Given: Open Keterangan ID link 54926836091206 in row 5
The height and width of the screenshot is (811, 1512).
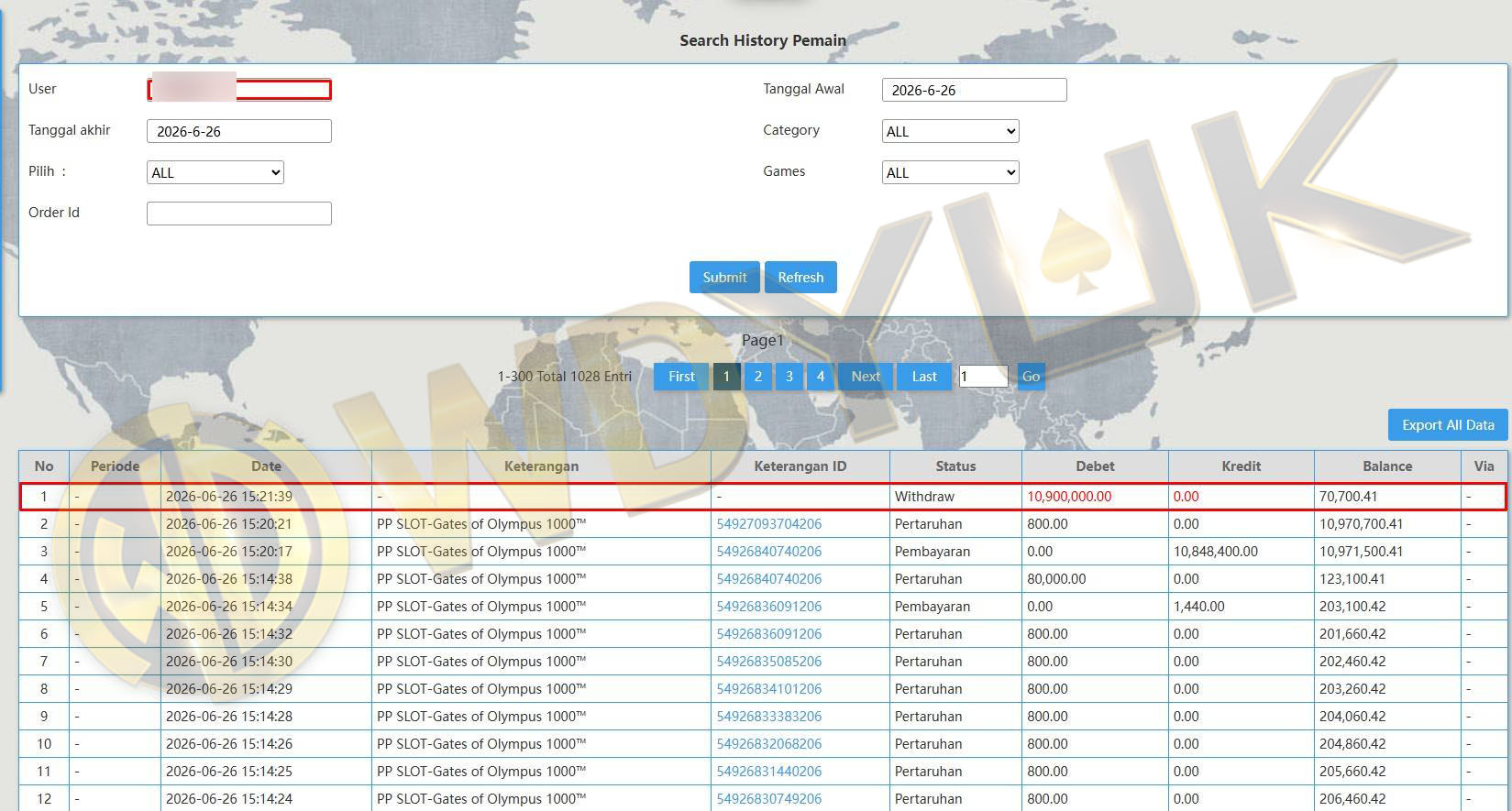Looking at the screenshot, I should pos(769,607).
